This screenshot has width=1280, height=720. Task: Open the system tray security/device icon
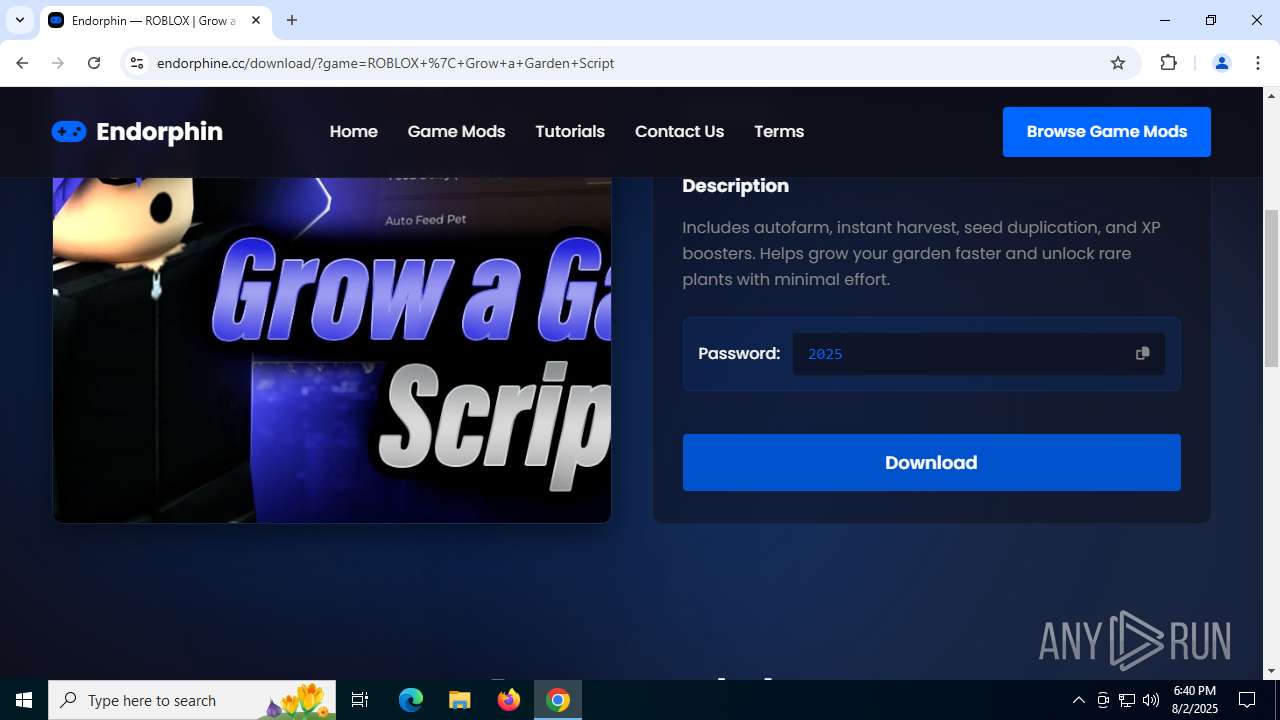(1103, 700)
